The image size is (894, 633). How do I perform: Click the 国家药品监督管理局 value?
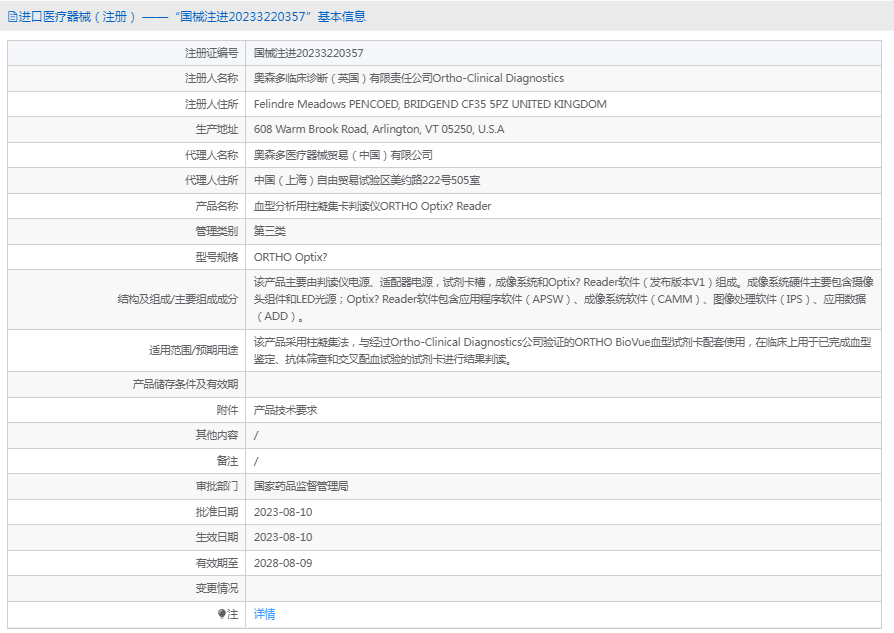301,486
